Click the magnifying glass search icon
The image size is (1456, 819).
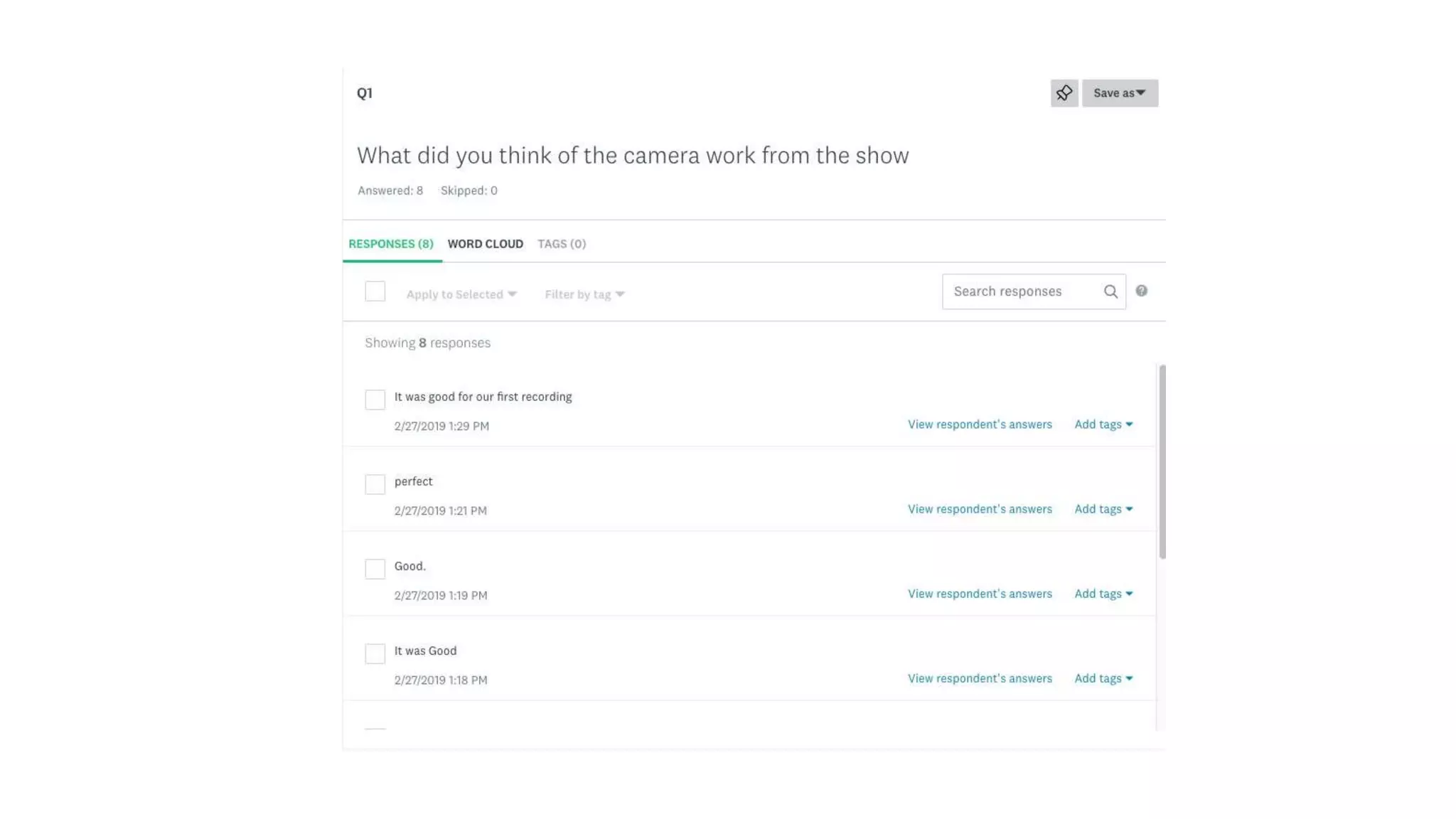(x=1110, y=291)
